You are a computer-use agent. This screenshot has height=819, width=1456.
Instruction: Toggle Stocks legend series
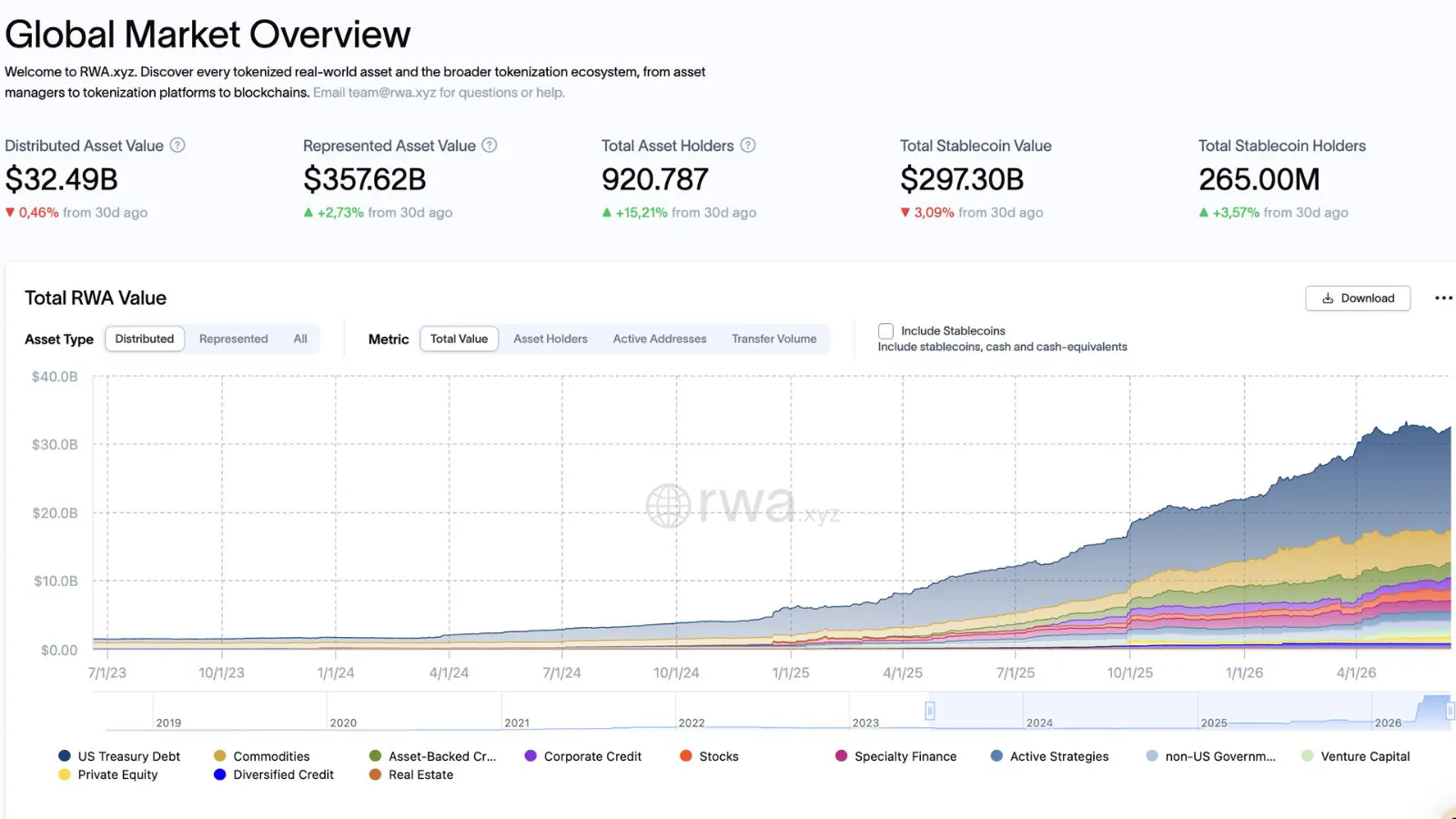pyautogui.click(x=709, y=756)
